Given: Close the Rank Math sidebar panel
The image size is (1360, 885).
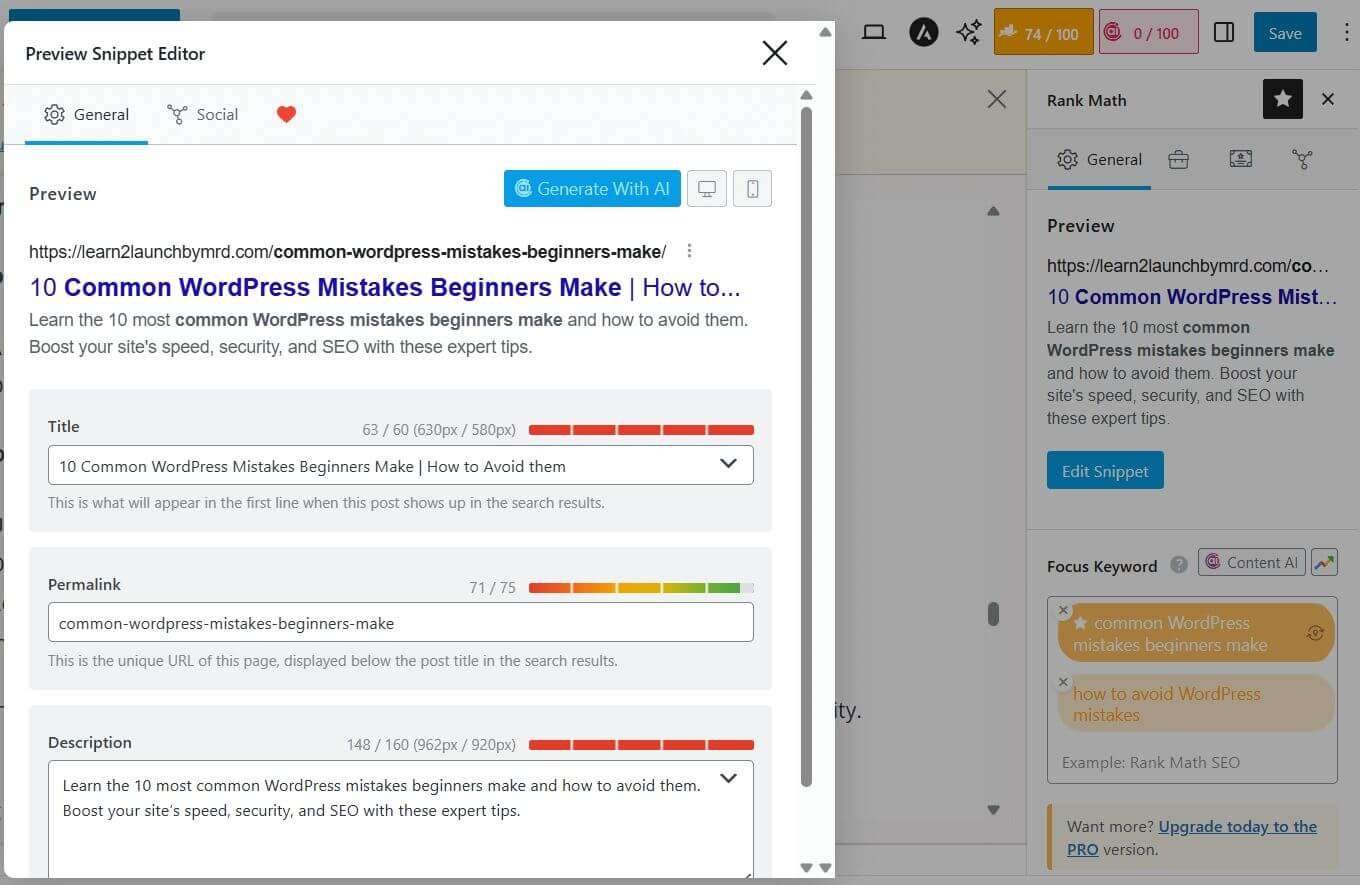Looking at the screenshot, I should tap(1328, 99).
